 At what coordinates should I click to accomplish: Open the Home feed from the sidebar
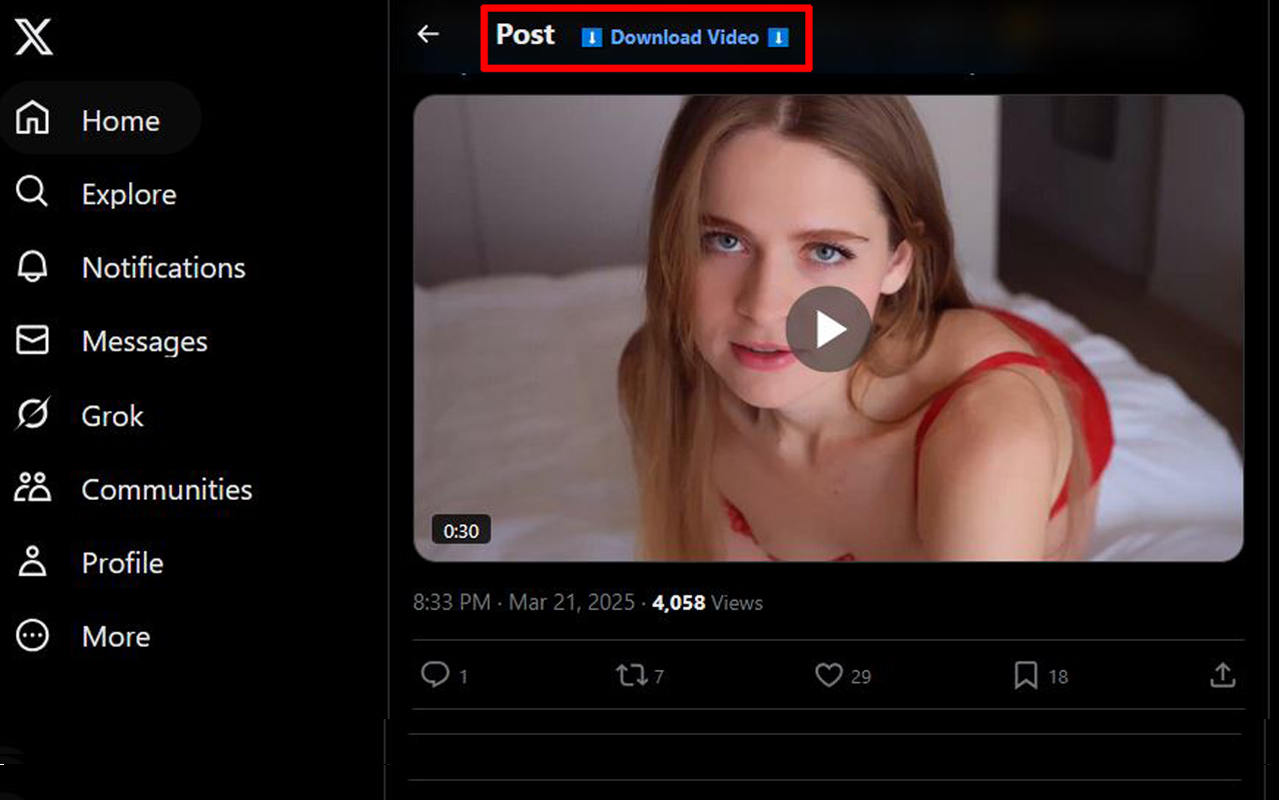(119, 119)
